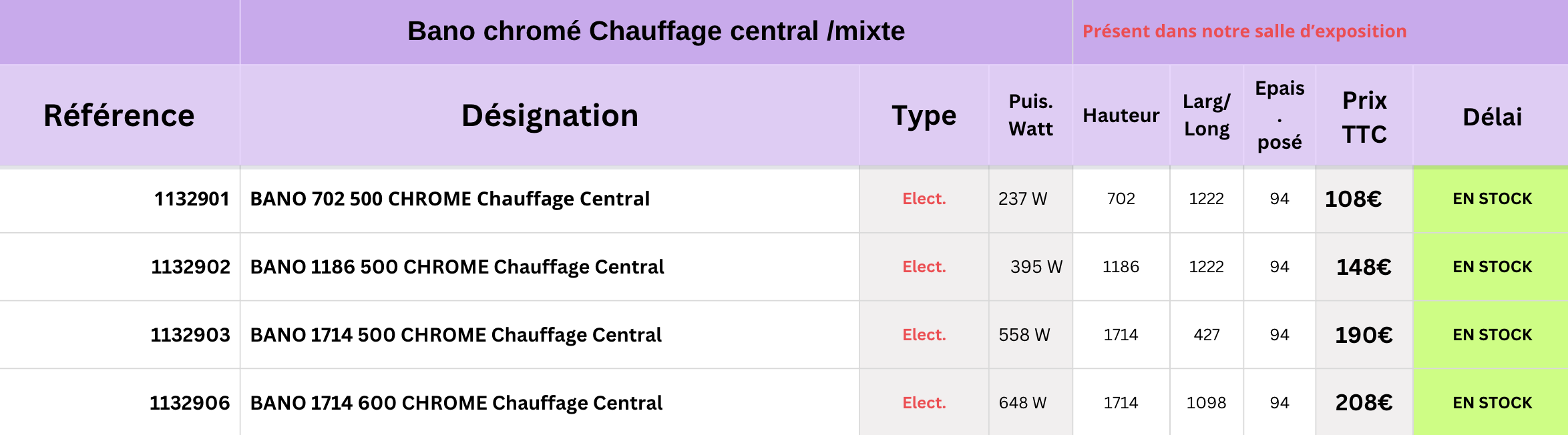Click reference 1132906 cell
The image size is (1568, 435).
pos(189,403)
